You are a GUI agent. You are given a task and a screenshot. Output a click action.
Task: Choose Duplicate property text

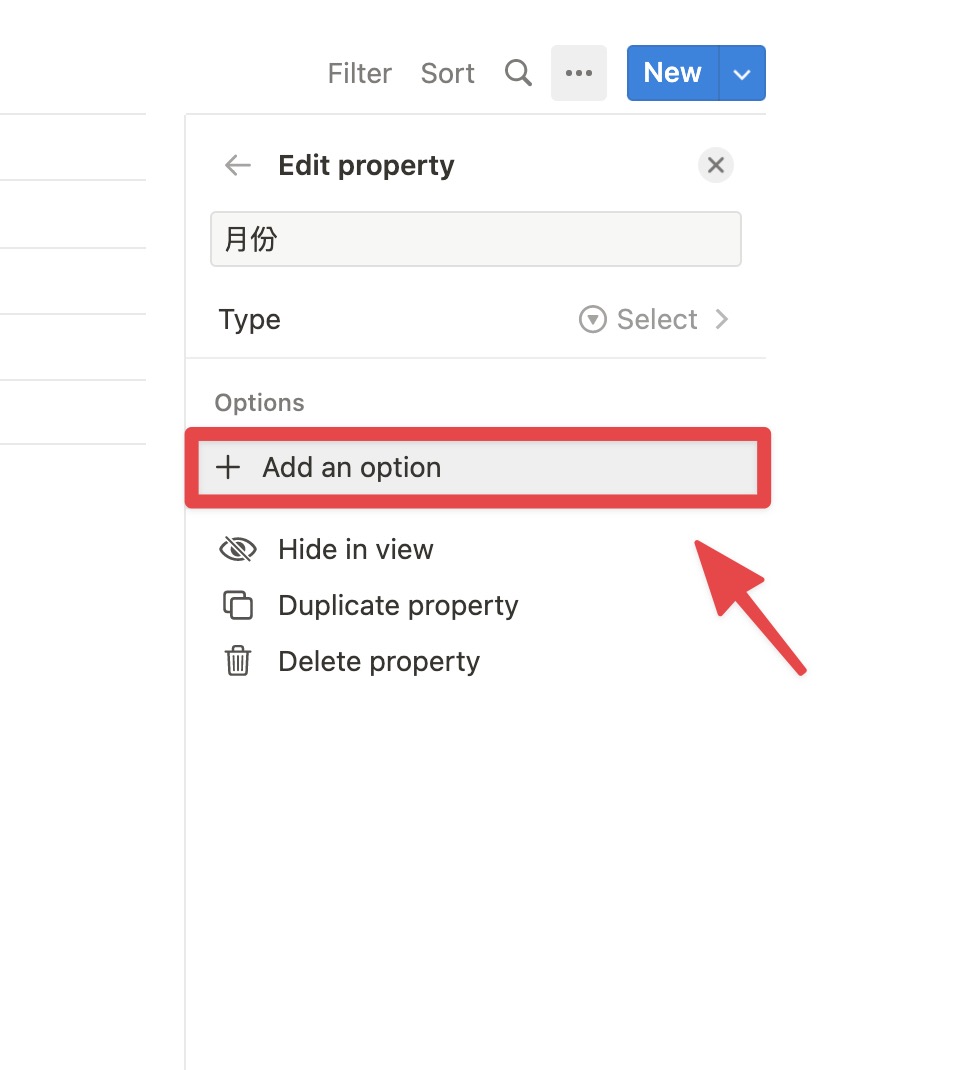click(x=399, y=606)
